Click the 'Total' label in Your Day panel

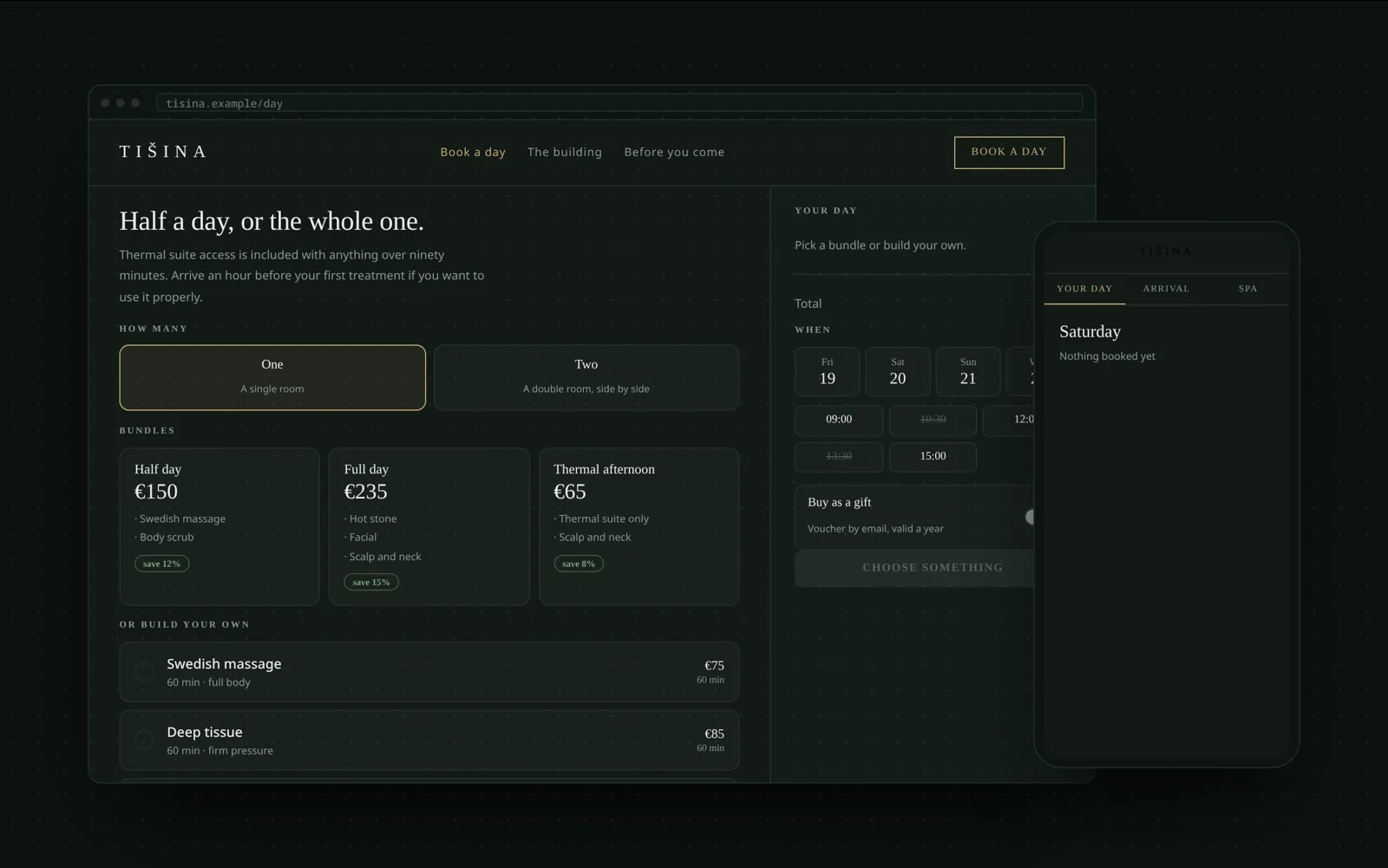[808, 303]
